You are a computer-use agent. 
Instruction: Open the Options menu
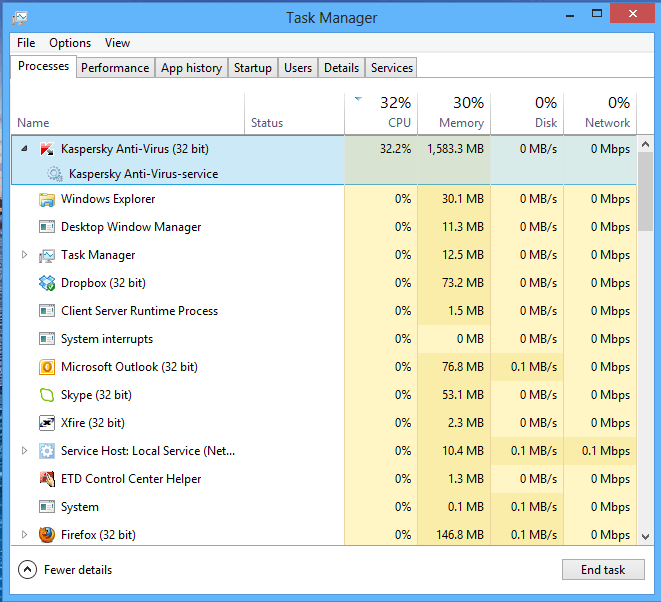point(70,43)
